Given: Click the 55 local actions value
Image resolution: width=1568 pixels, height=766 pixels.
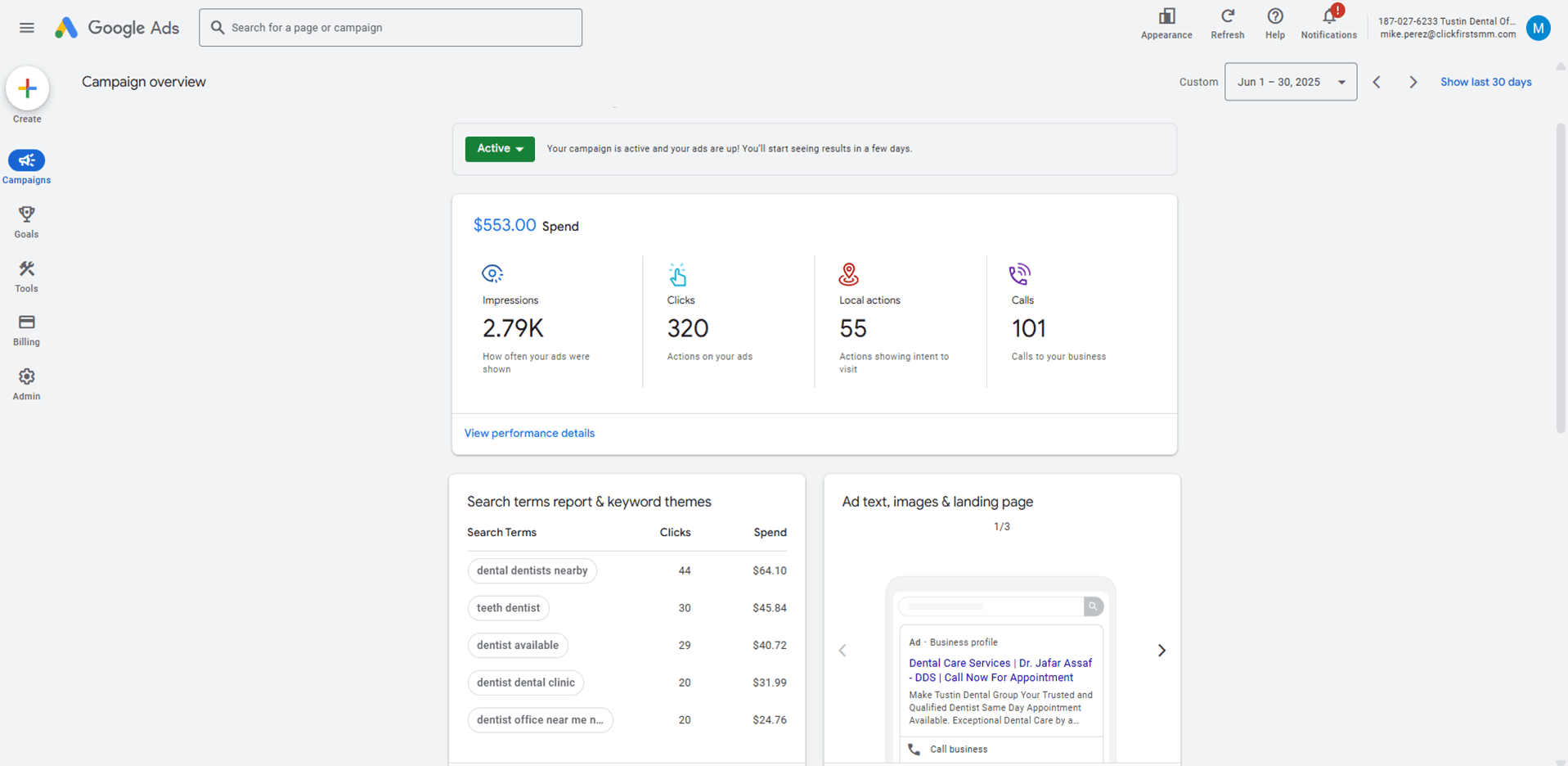Looking at the screenshot, I should pyautogui.click(x=853, y=328).
